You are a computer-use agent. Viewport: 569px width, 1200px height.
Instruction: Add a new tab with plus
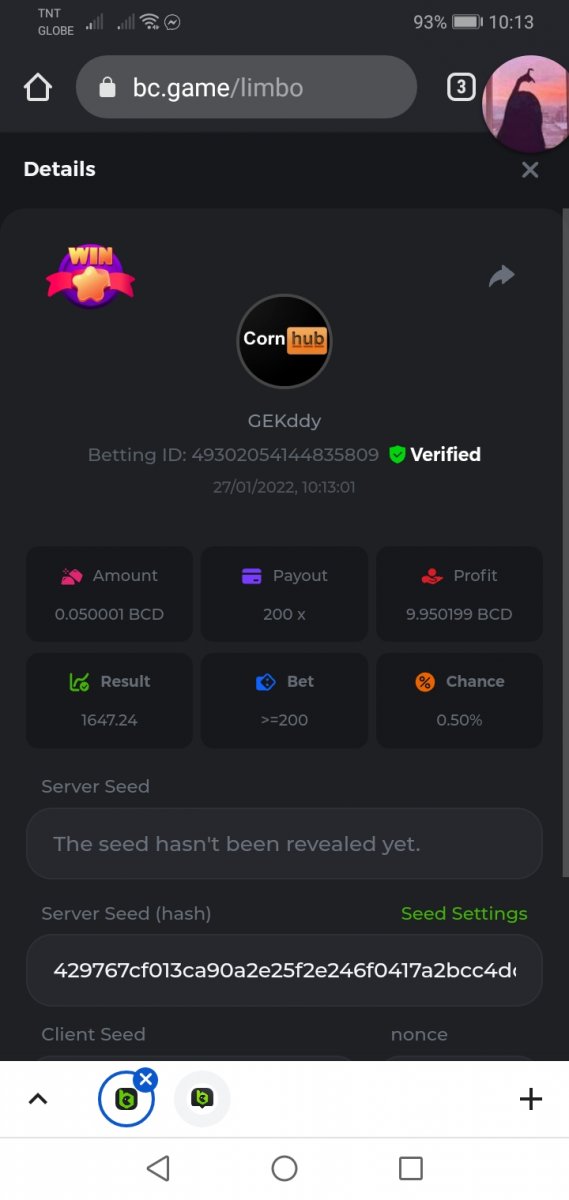[531, 1100]
